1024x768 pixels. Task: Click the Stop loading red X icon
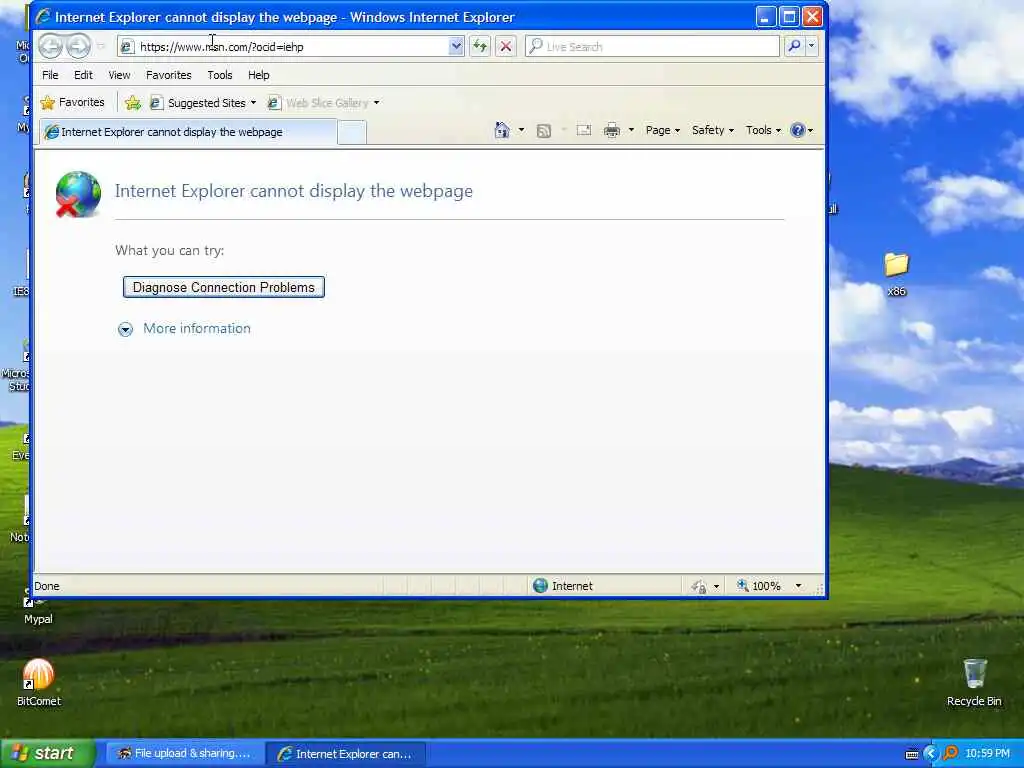(x=505, y=46)
